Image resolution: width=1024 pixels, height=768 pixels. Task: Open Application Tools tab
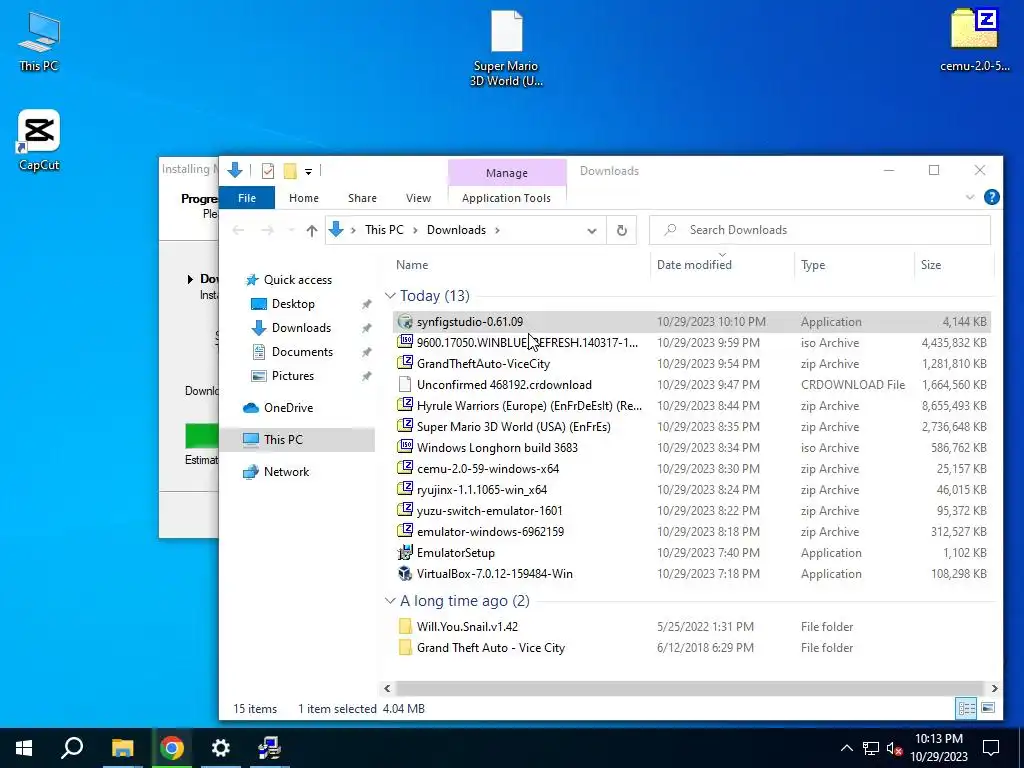(x=506, y=198)
